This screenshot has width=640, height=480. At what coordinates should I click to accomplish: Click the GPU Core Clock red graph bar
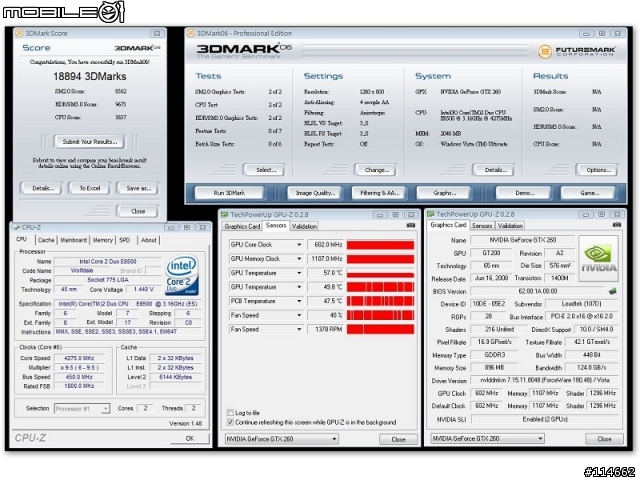click(x=380, y=245)
